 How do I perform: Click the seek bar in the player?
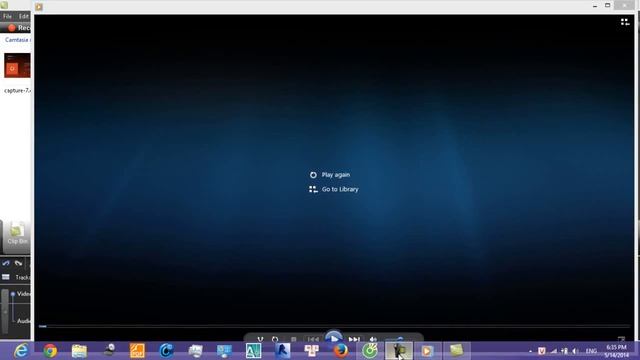(334, 326)
